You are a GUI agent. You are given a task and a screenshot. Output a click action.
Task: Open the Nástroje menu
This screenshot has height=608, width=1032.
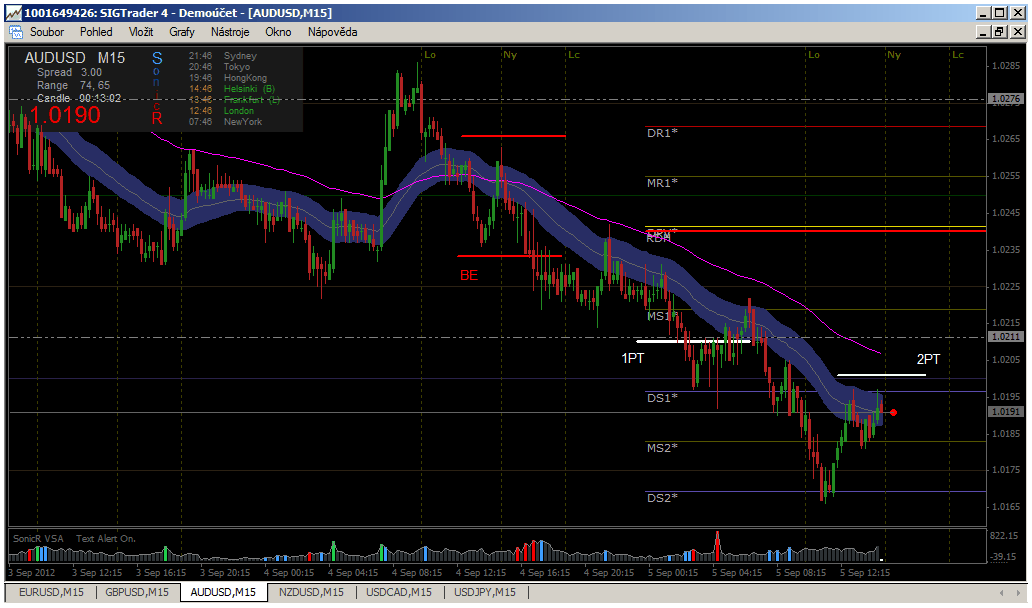tap(230, 32)
